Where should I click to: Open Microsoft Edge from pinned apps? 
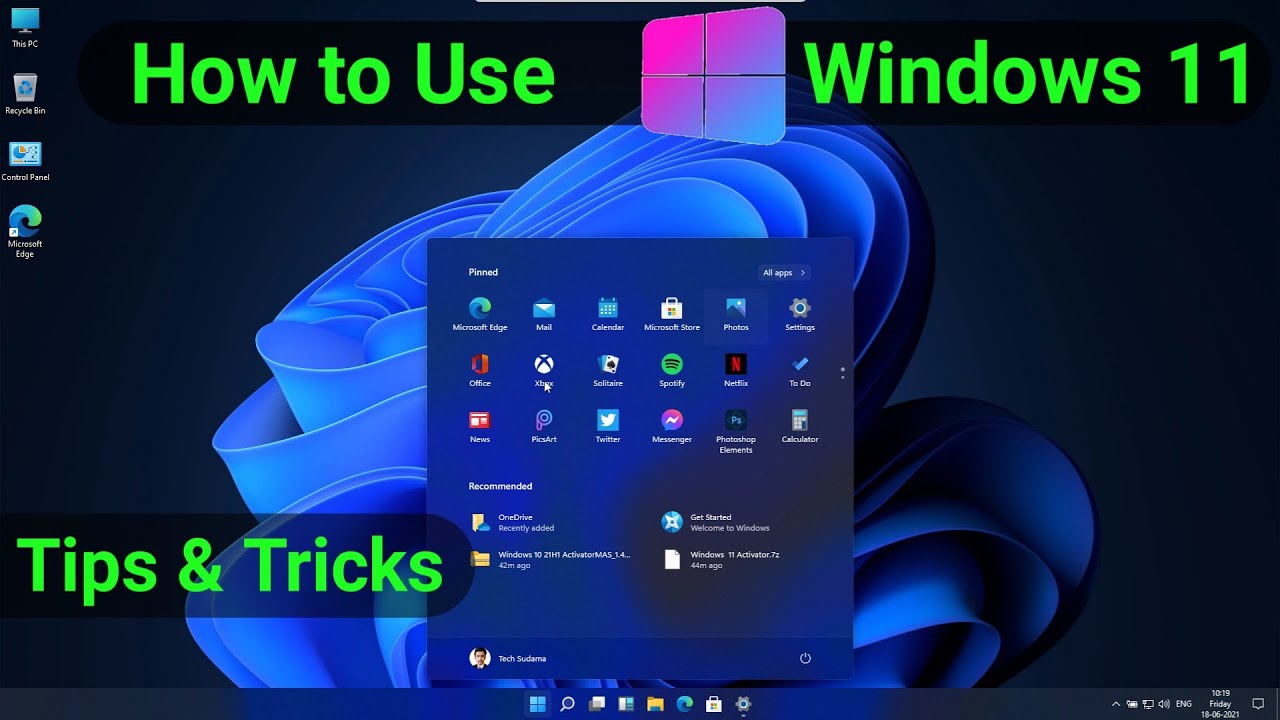tap(480, 314)
